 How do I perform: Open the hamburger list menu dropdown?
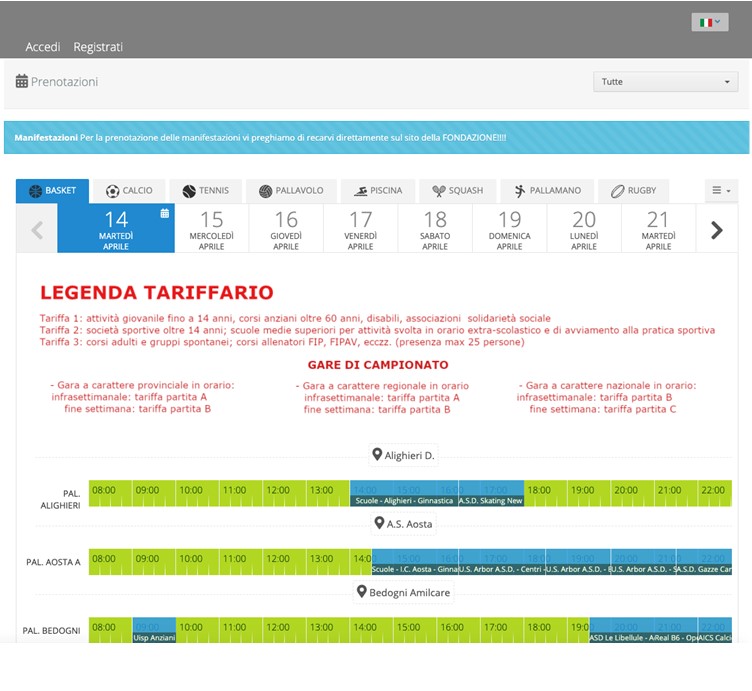(720, 191)
